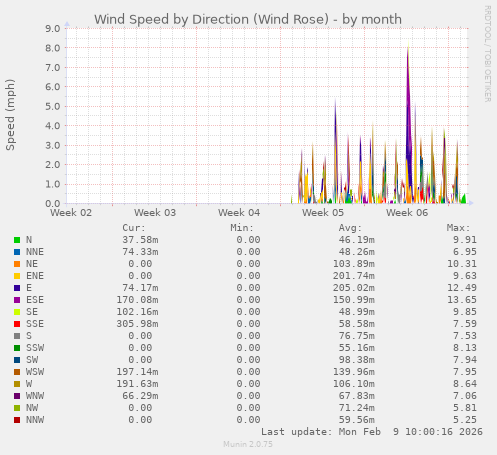The height and width of the screenshot is (455, 497).
Task: Click the dark blue E legend swatch
Action: [17, 288]
